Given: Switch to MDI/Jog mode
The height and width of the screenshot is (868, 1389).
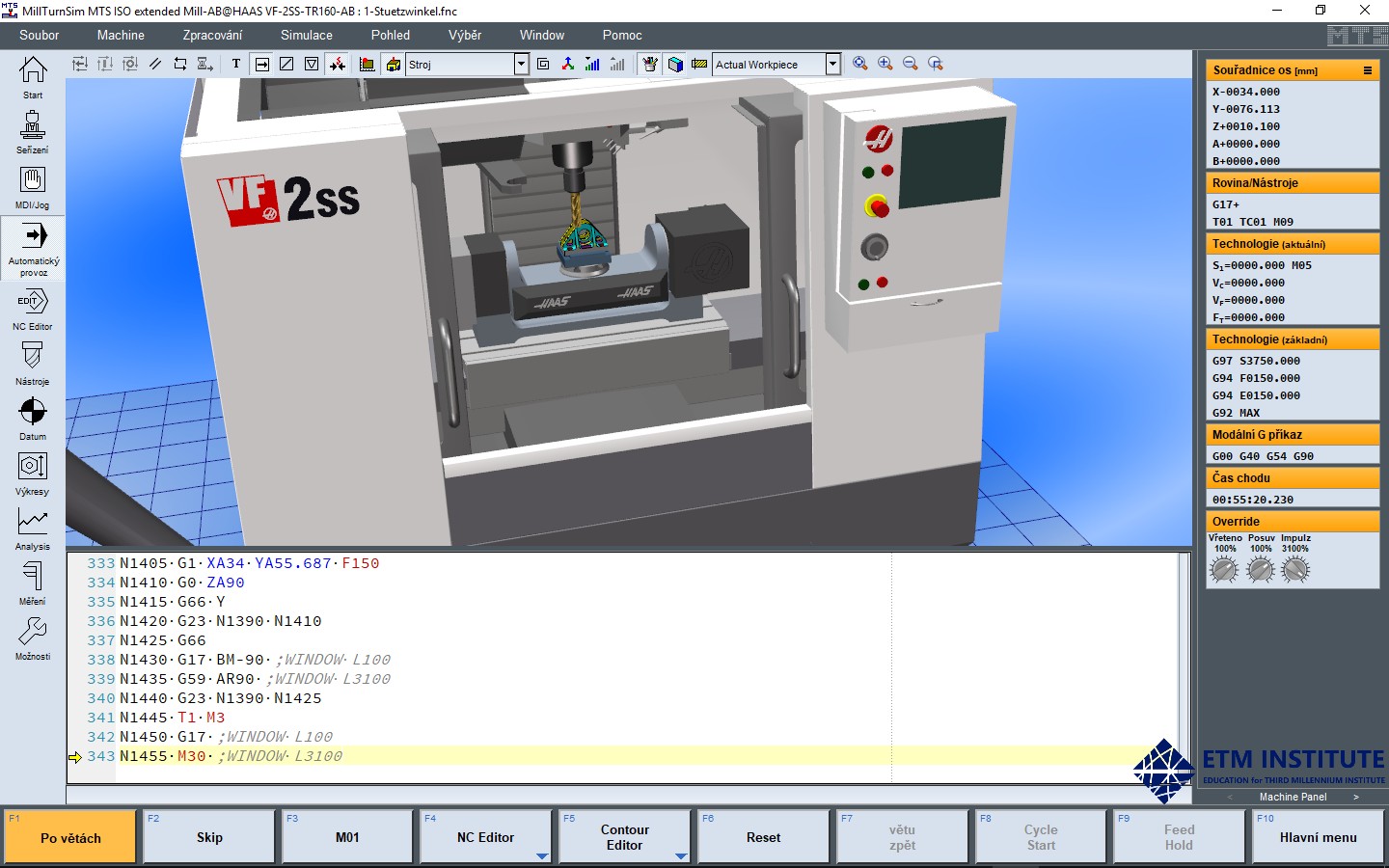Looking at the screenshot, I should pos(33,187).
